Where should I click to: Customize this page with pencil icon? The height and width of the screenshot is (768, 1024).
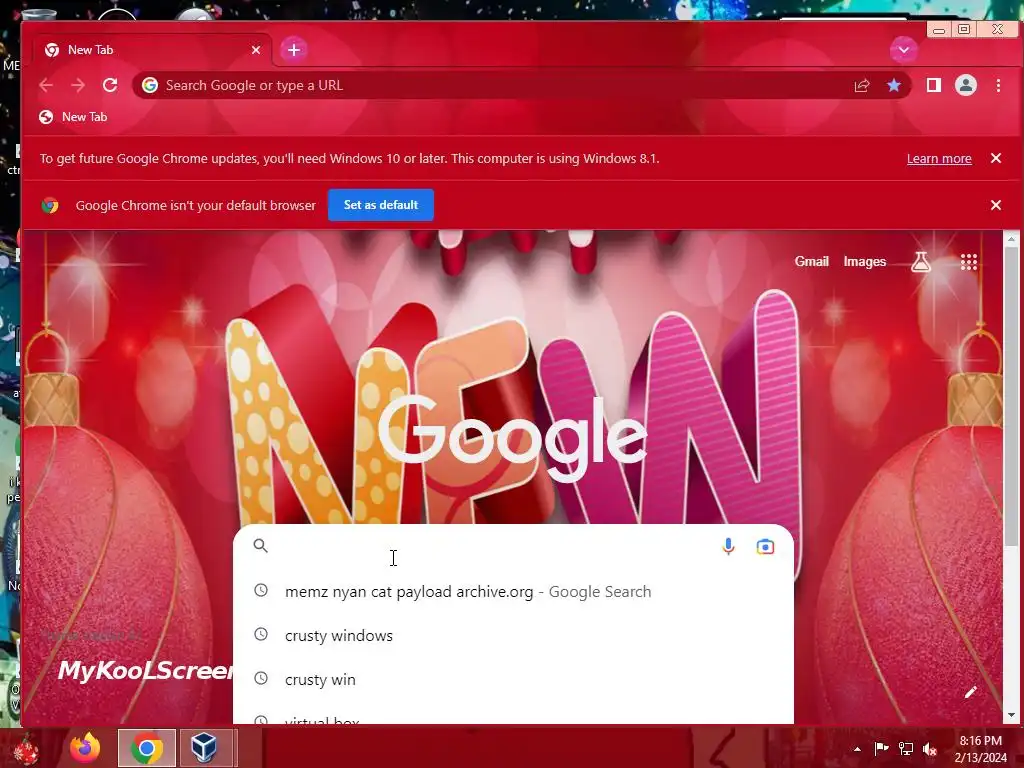pos(970,692)
